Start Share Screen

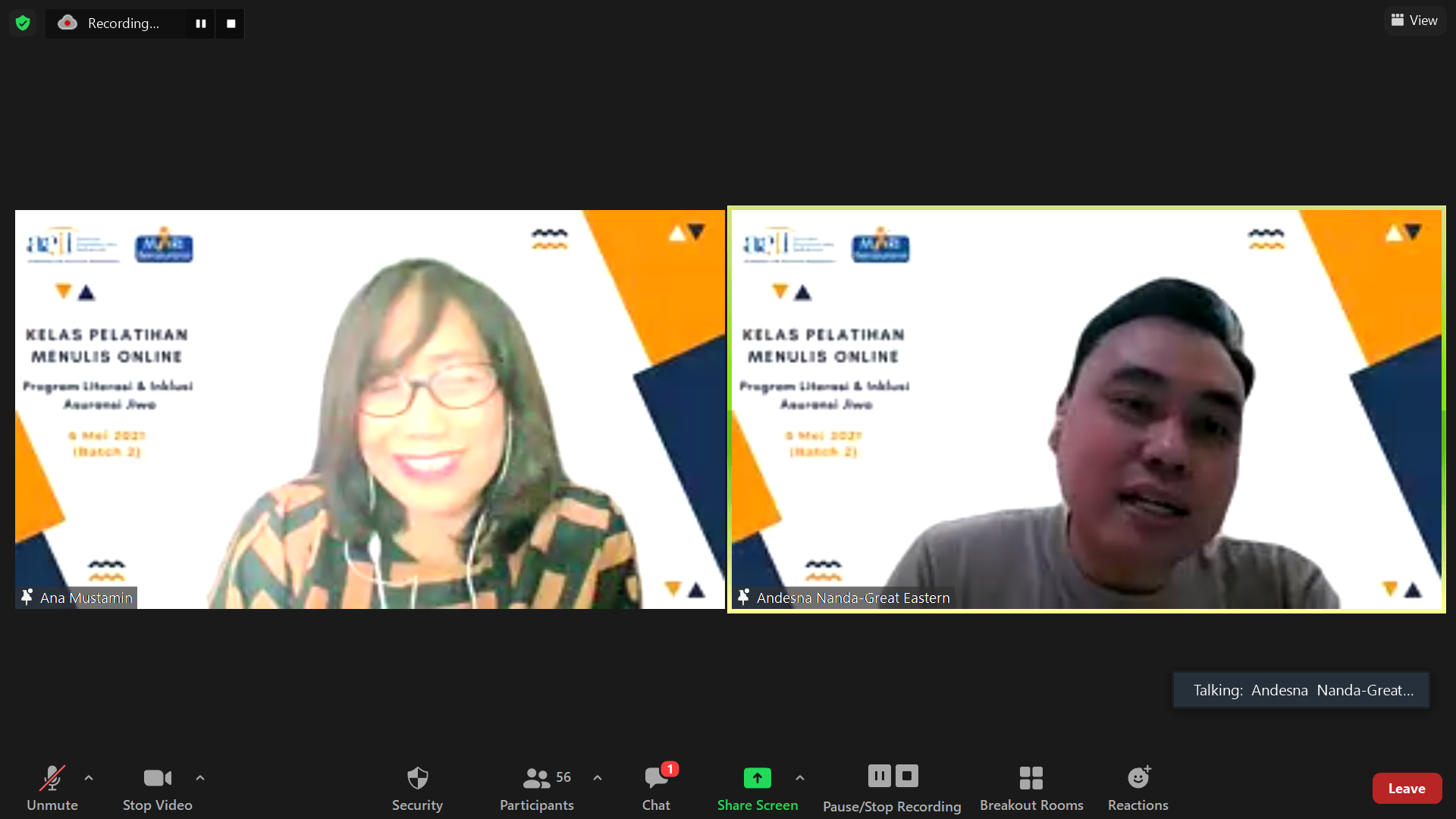758,788
